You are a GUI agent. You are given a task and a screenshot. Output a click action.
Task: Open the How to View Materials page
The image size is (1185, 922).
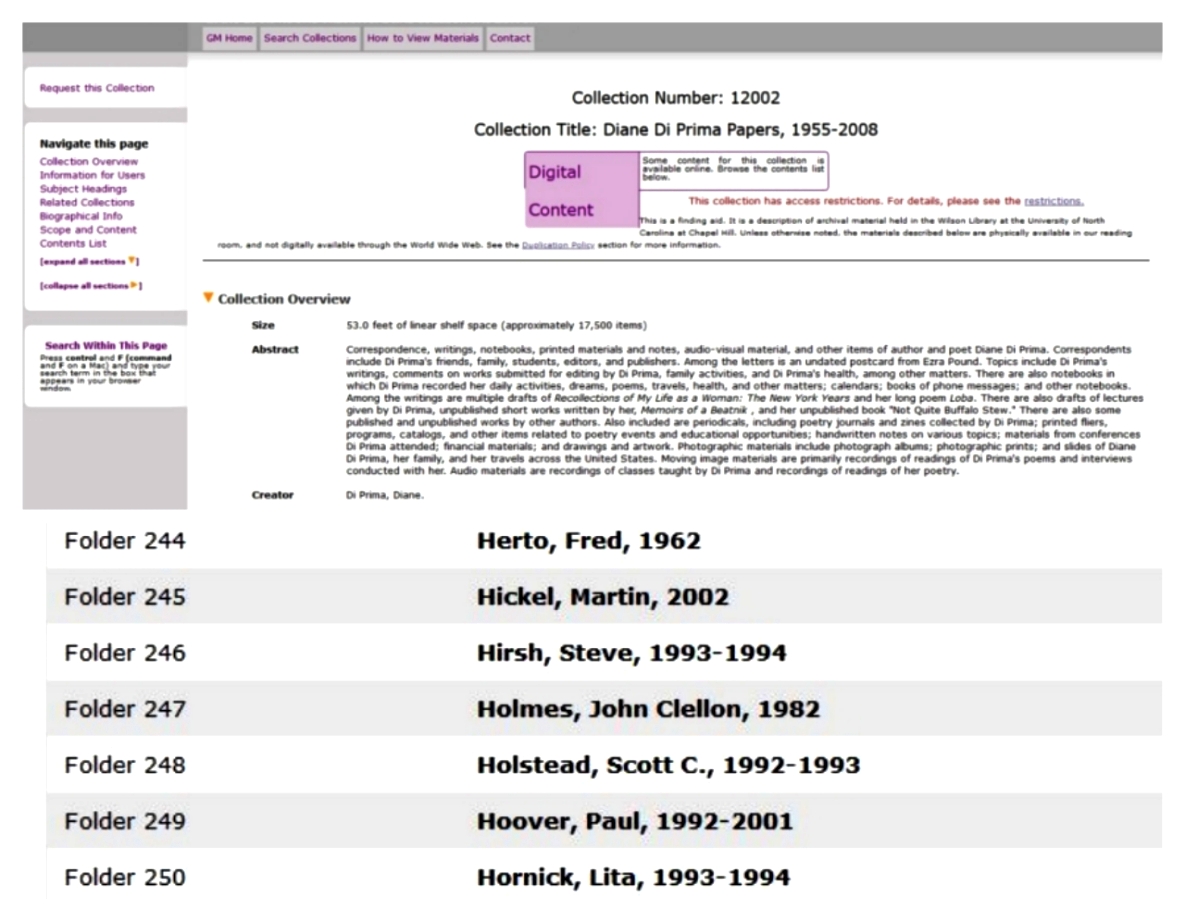coord(423,38)
